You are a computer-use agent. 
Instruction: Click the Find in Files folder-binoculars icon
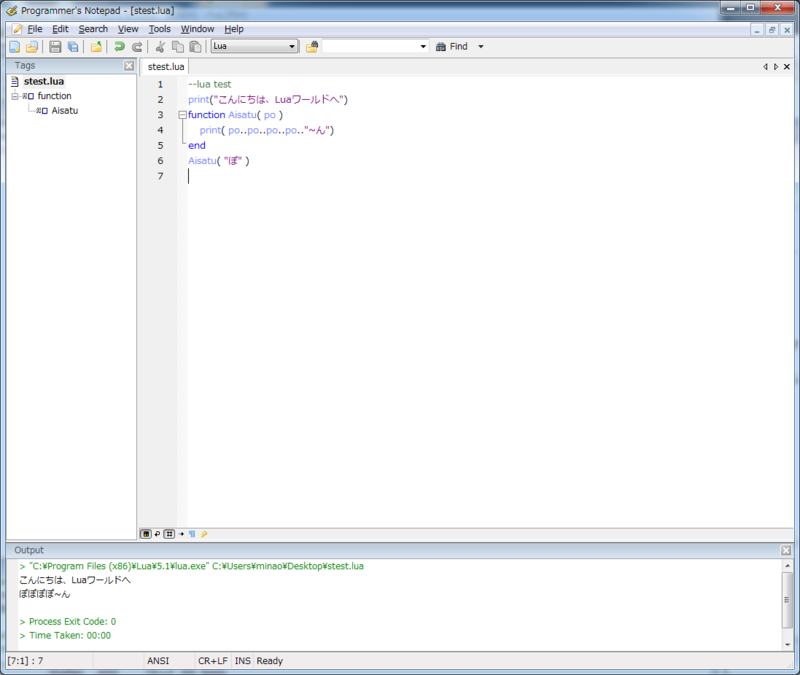[x=312, y=47]
